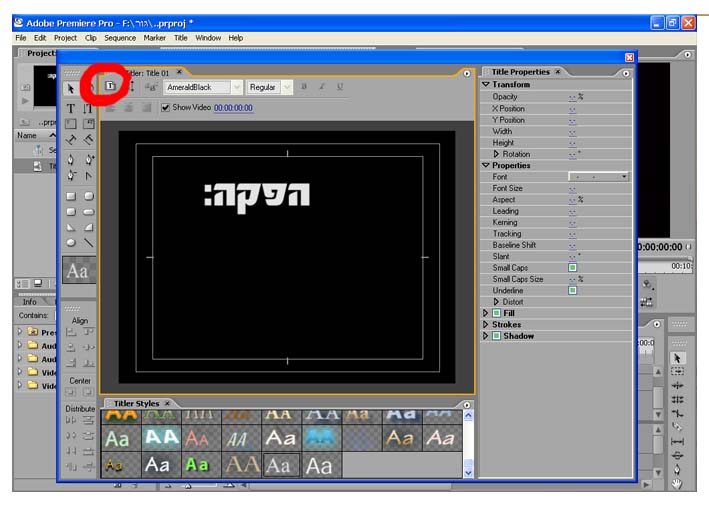
Task: Switch to the Info tab in main window
Action: [30, 301]
